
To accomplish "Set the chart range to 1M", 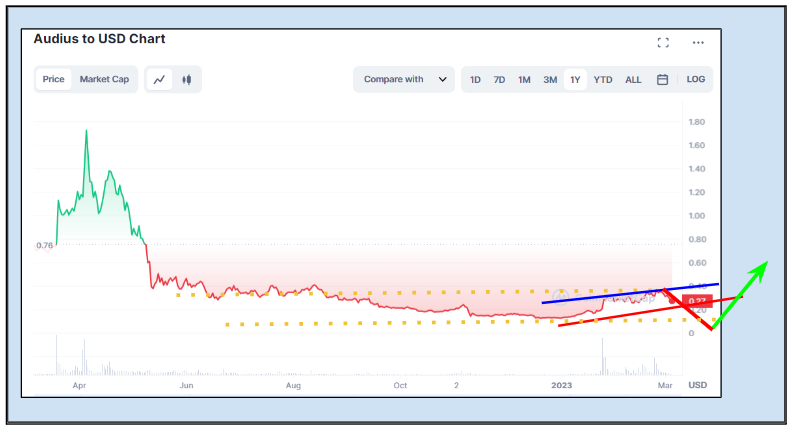I will click(x=524, y=80).
